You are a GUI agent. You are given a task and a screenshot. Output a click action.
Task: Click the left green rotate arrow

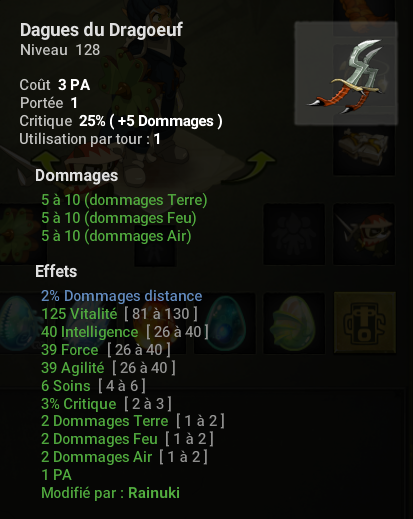[x=47, y=162]
